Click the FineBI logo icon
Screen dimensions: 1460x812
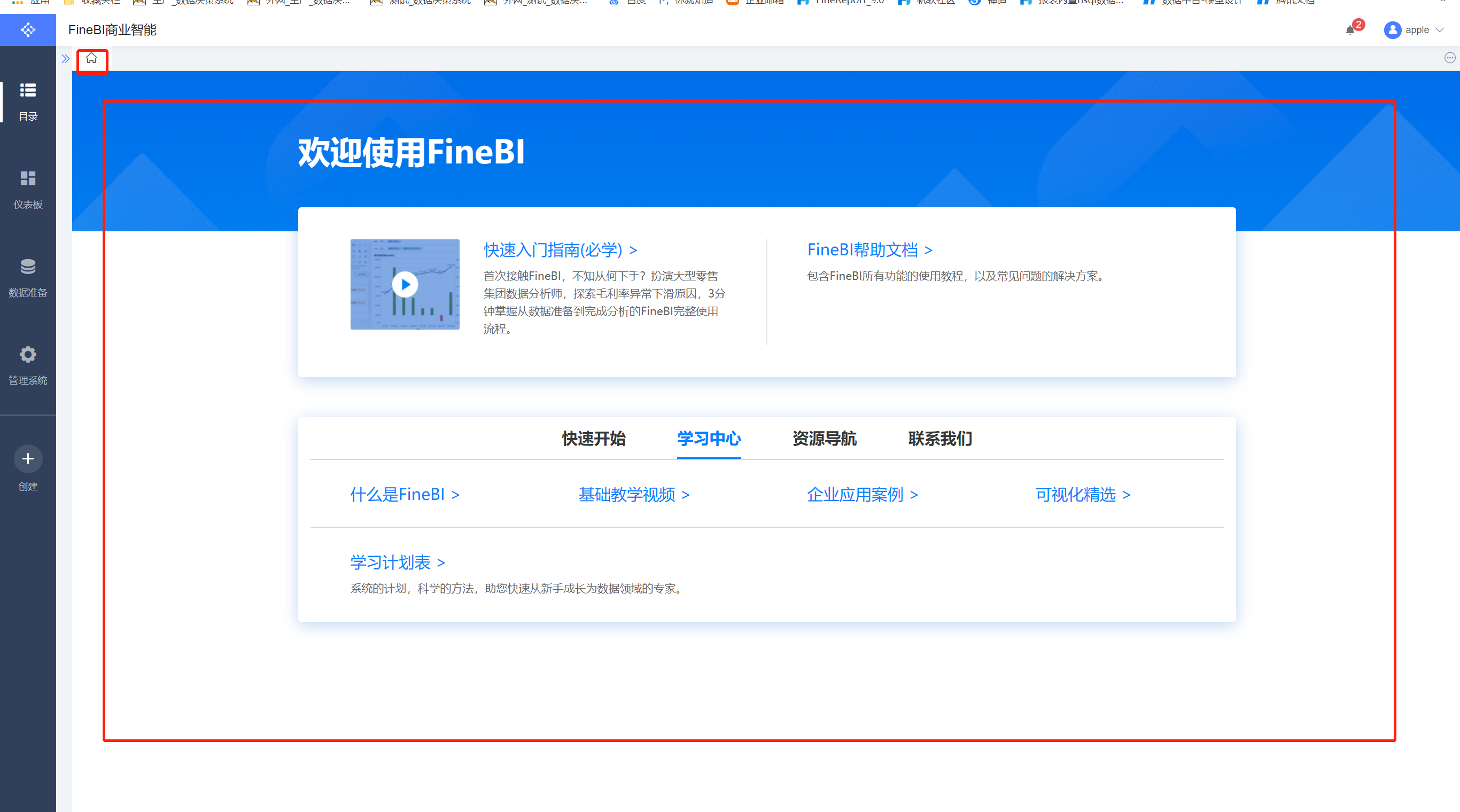click(28, 29)
